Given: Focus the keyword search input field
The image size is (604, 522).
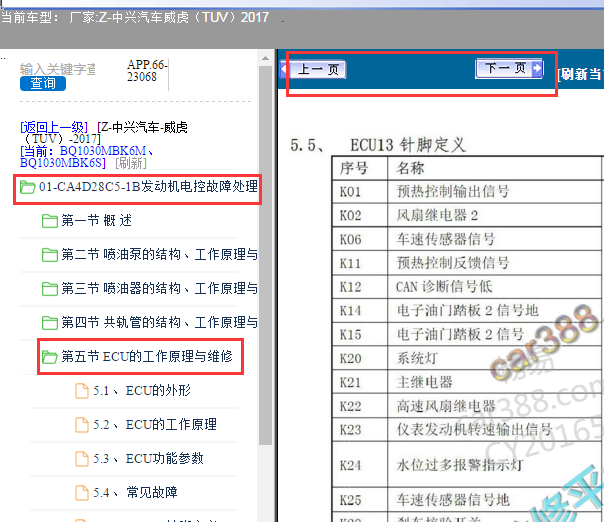Looking at the screenshot, I should (58, 69).
